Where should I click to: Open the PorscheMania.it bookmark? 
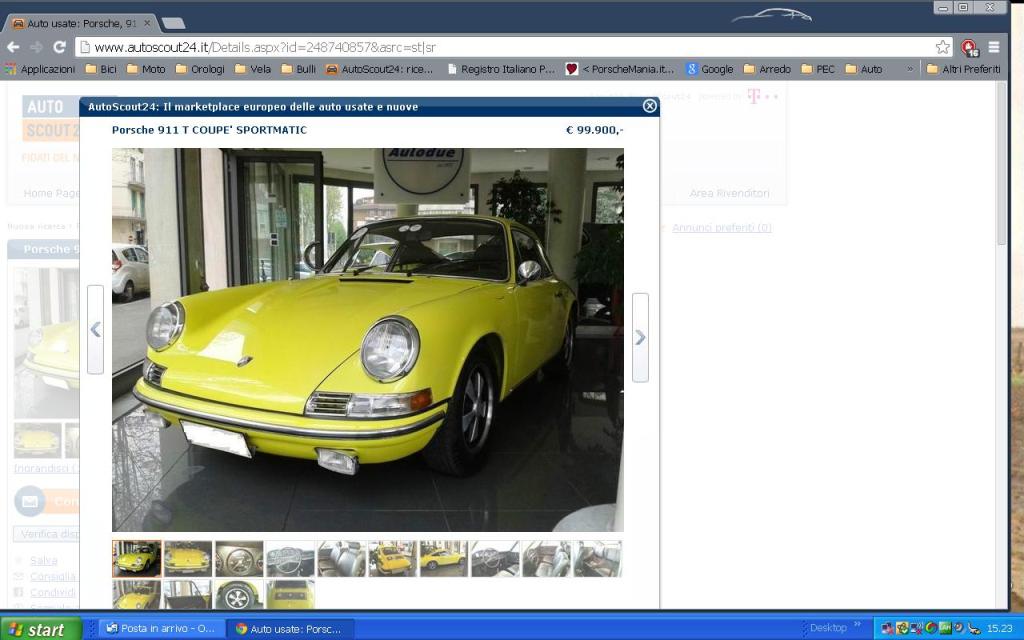pos(620,69)
